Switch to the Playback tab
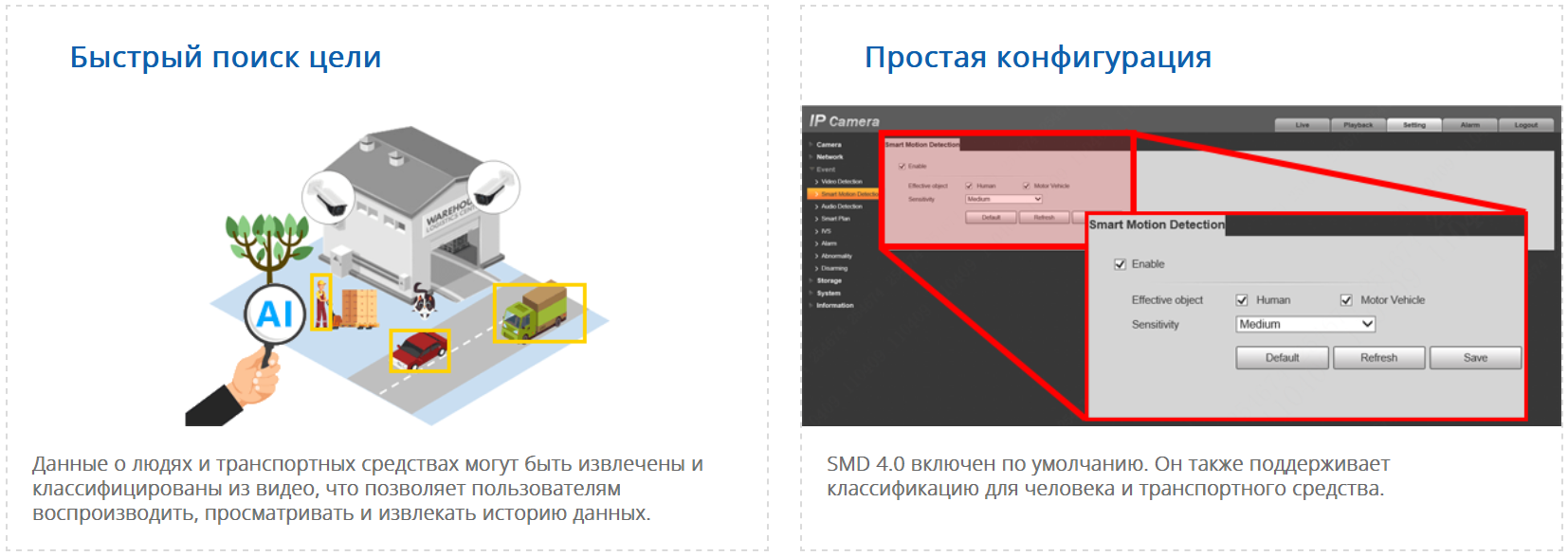Image resolution: width=1568 pixels, height=556 pixels. click(x=1358, y=125)
